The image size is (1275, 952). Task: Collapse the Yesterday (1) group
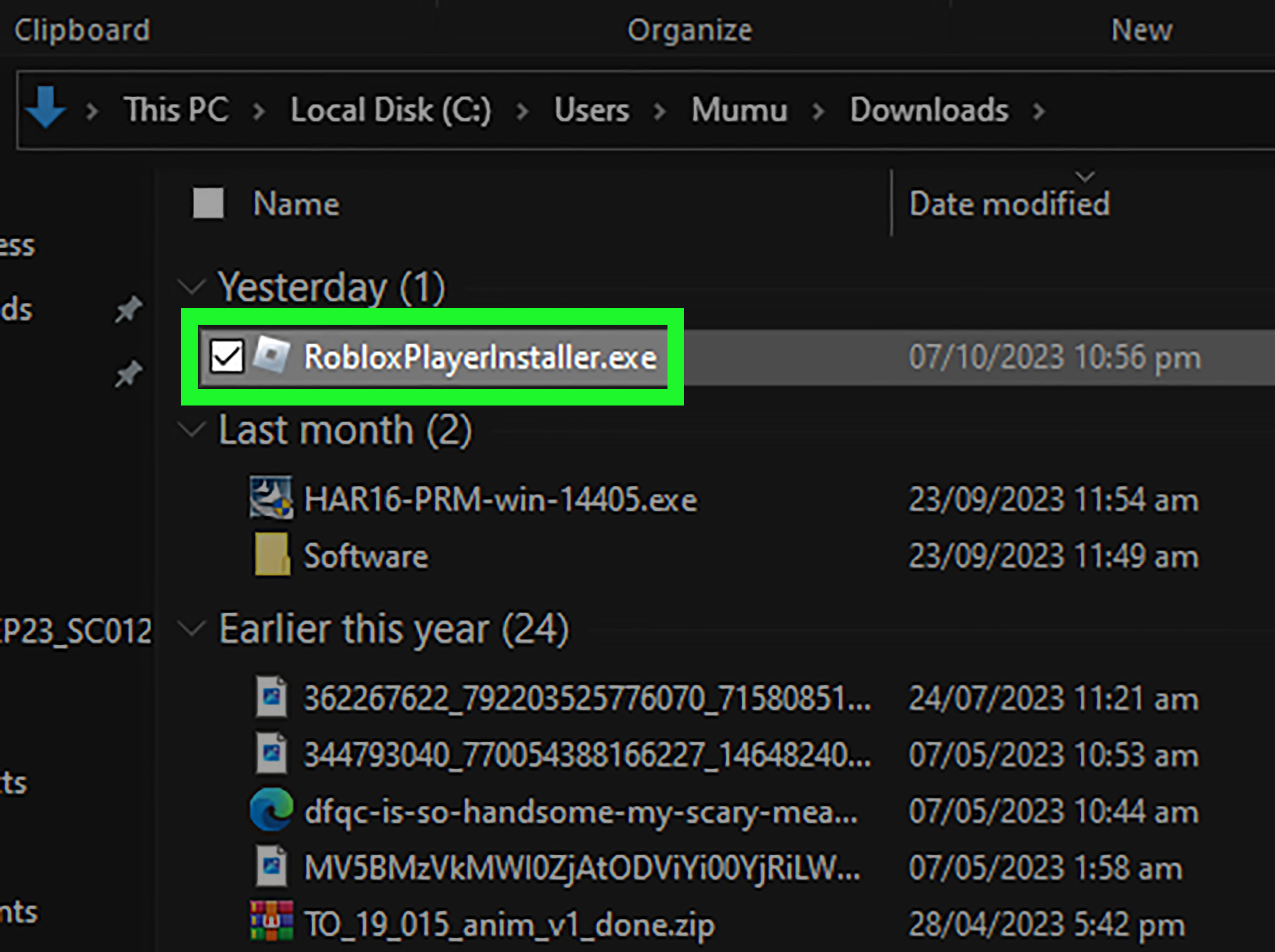[x=191, y=286]
